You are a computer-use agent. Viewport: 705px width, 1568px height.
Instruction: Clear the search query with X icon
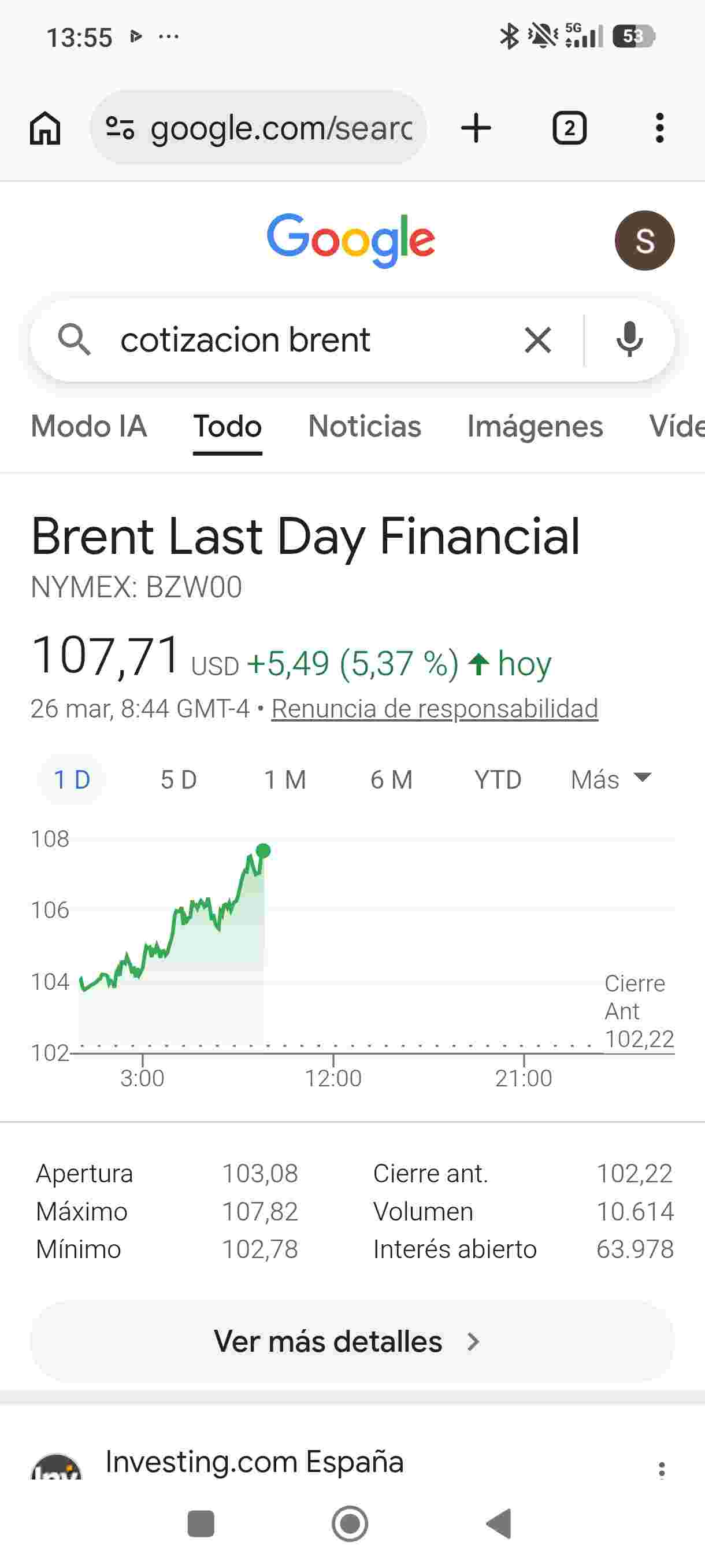(538, 339)
